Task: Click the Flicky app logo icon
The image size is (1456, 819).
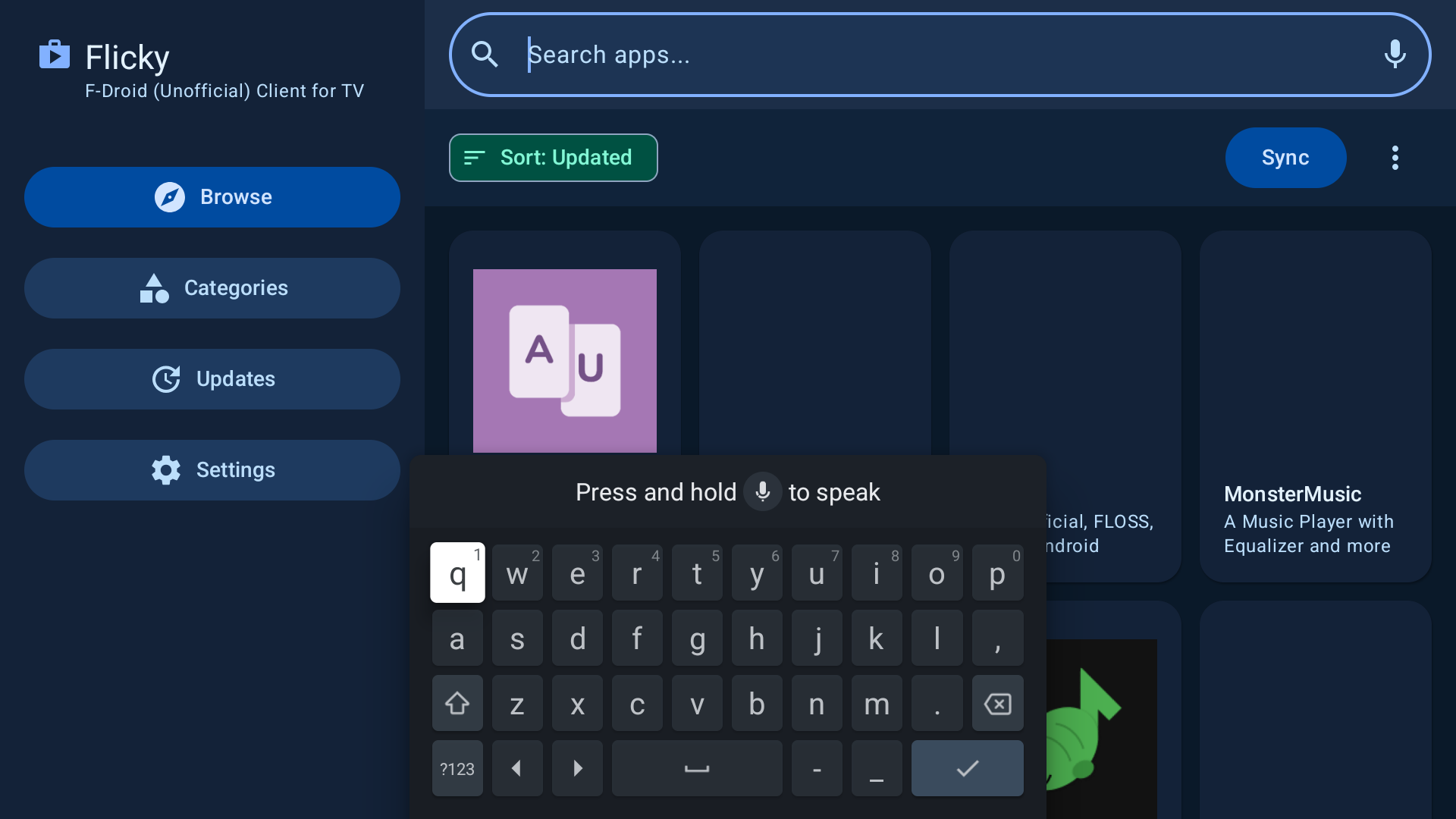Action: (55, 55)
